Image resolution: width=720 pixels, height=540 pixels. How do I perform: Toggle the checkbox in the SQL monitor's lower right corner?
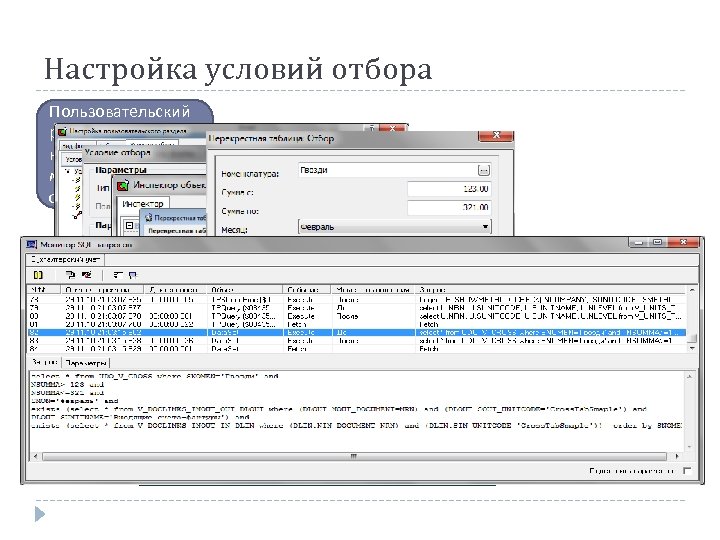[x=687, y=470]
